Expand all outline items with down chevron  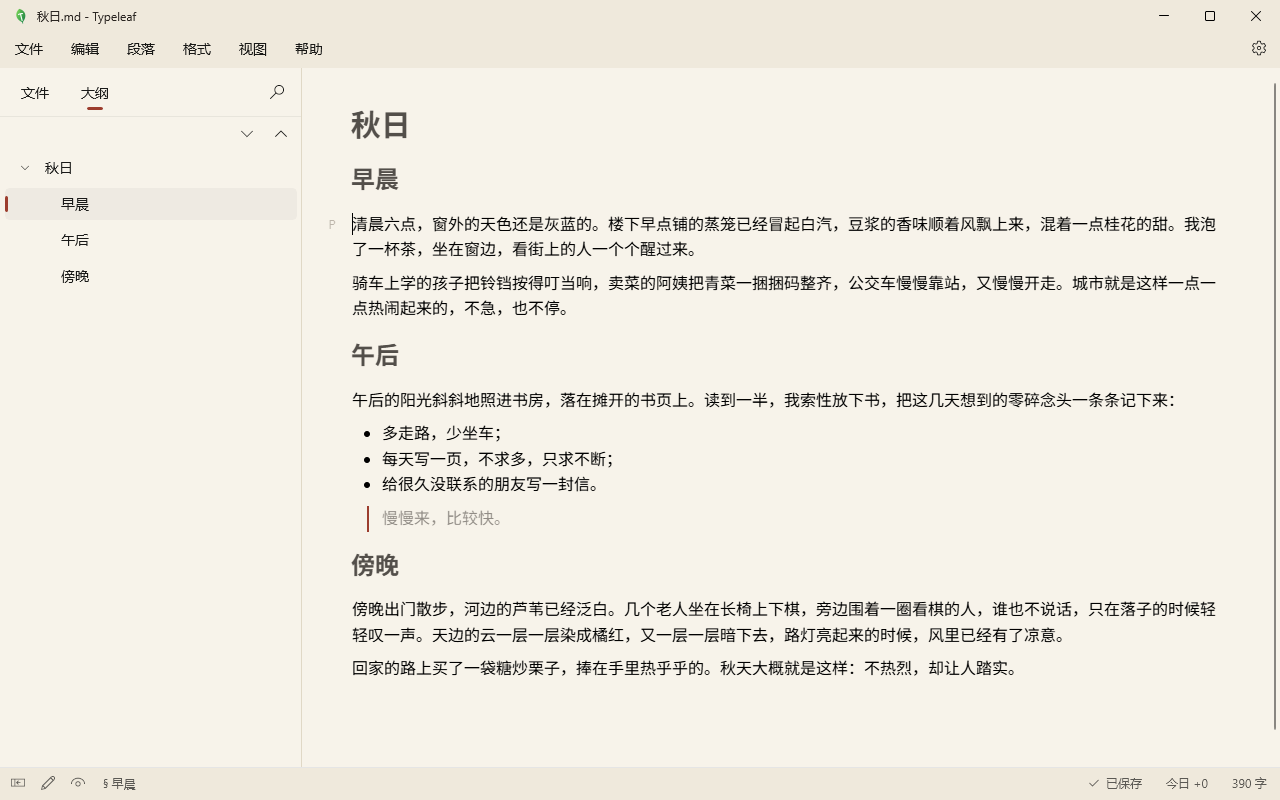(x=247, y=134)
